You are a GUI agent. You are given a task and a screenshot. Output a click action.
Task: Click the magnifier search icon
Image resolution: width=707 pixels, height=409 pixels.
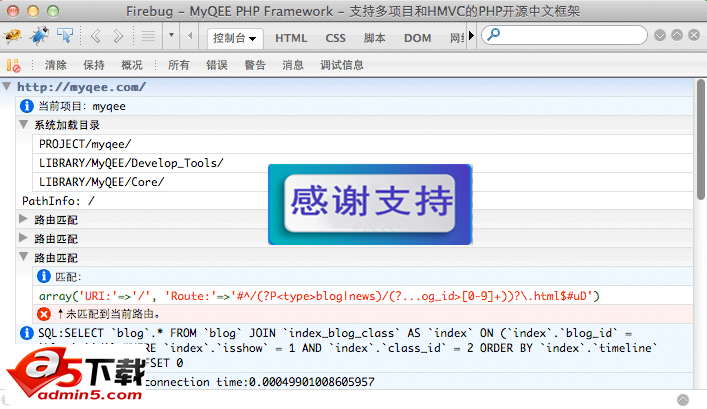click(x=494, y=34)
